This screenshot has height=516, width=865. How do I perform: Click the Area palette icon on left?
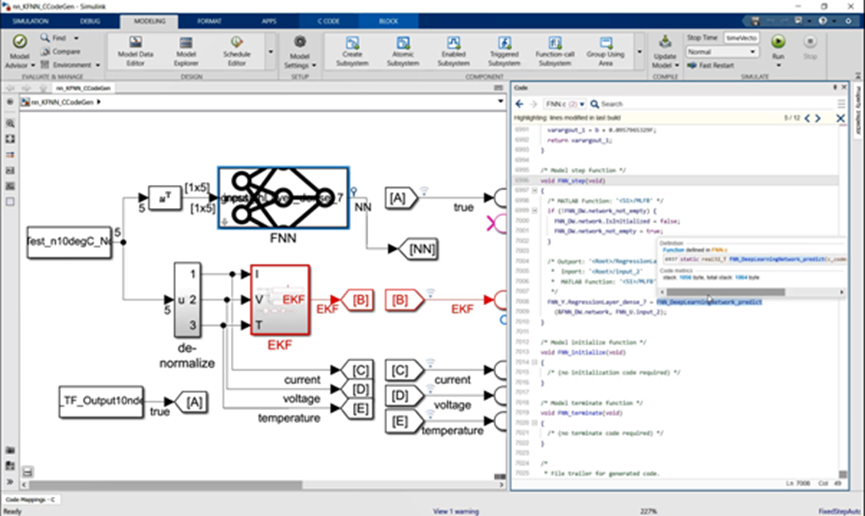tap(10, 202)
